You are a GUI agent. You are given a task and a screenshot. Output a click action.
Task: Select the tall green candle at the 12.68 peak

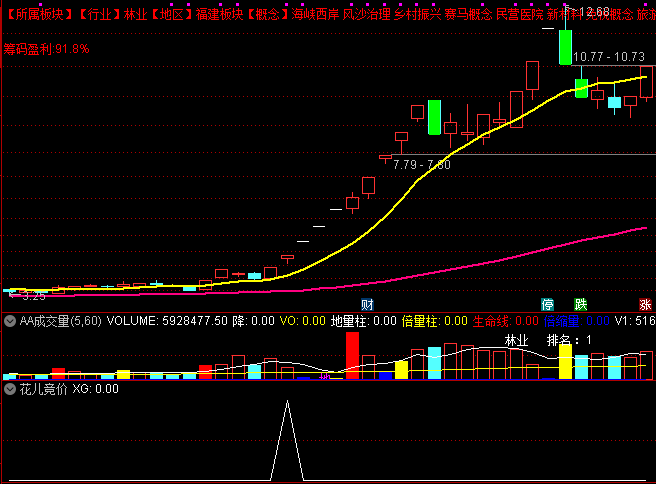tap(566, 47)
